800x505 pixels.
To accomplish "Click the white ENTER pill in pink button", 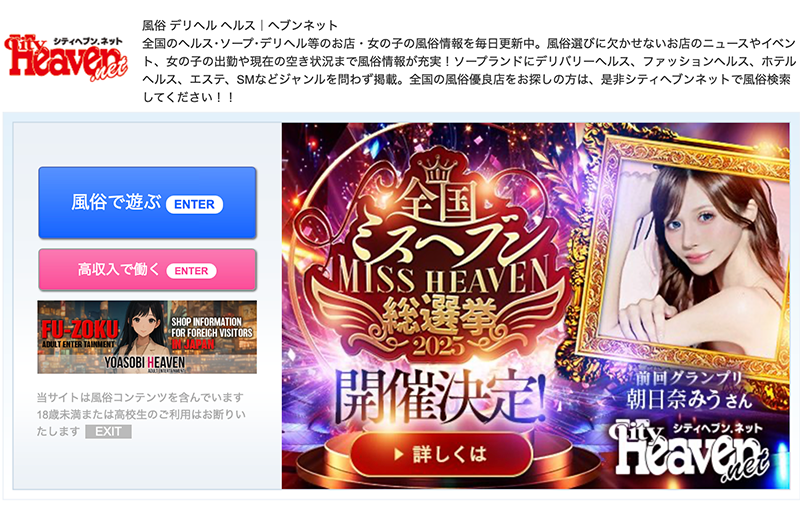I will (191, 271).
